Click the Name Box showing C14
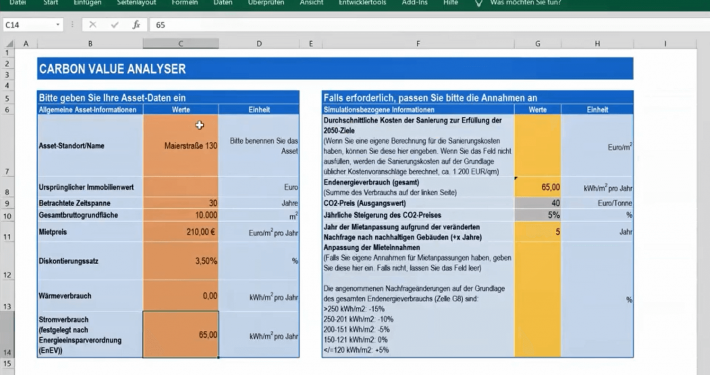710x375 pixels. [x=28, y=25]
